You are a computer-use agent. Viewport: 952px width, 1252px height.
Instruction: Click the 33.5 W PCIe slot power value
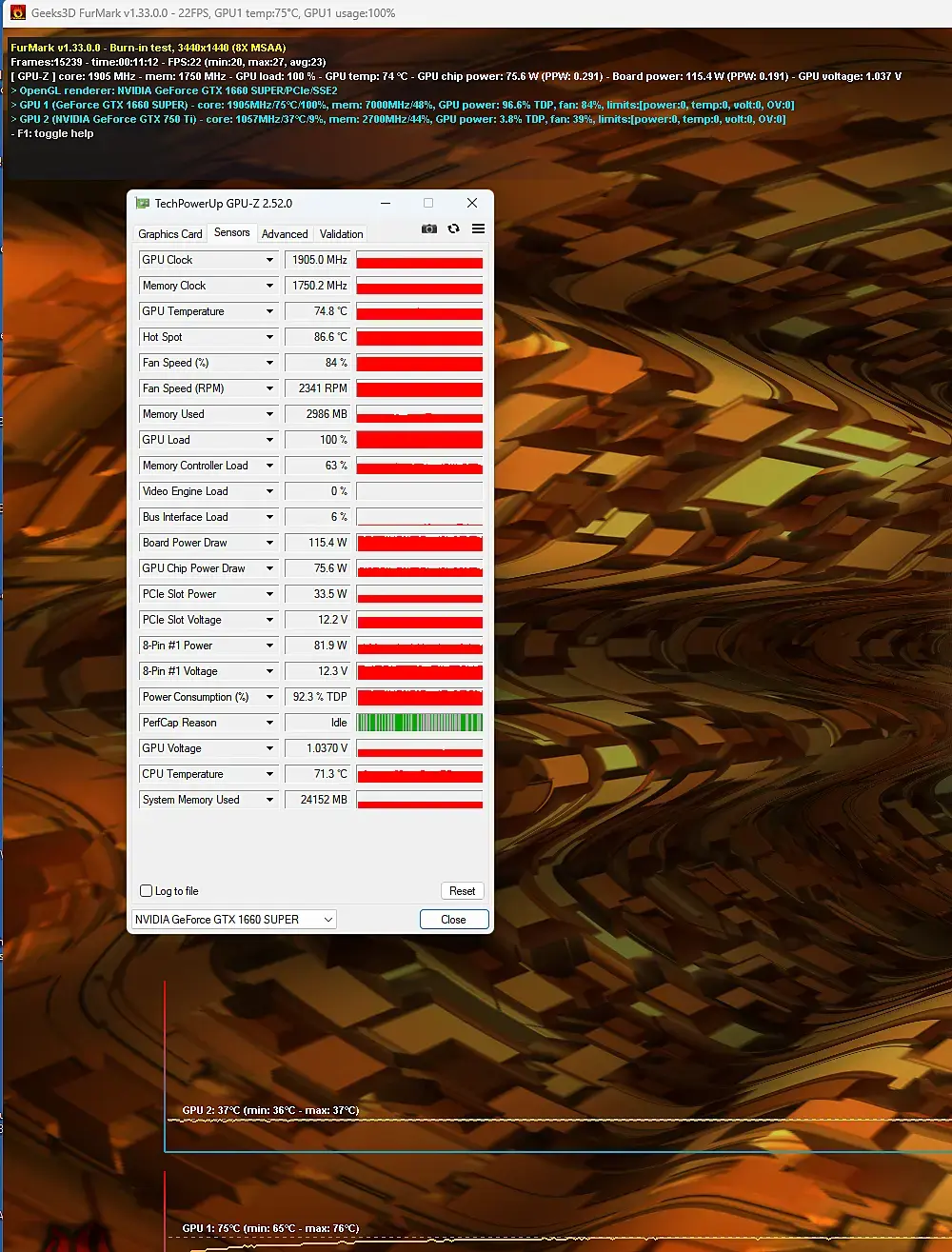pos(319,594)
